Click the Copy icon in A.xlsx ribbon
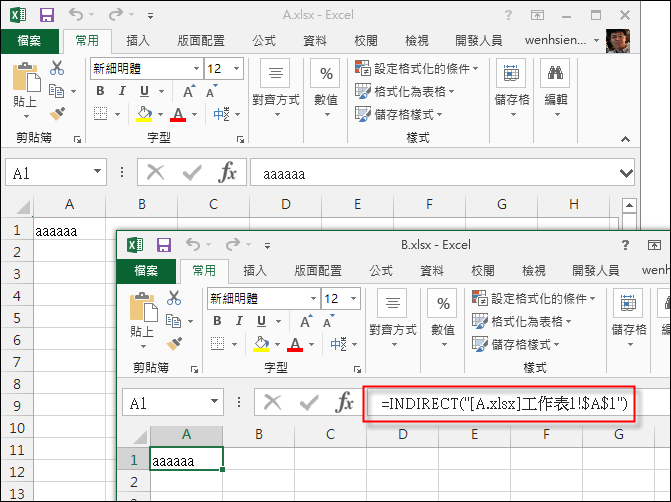 (x=56, y=91)
